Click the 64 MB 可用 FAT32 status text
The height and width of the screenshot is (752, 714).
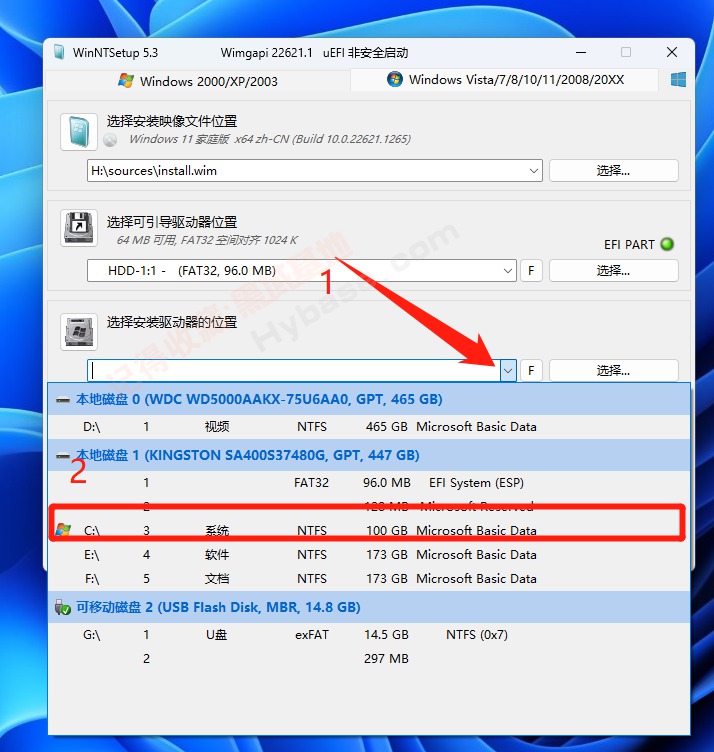207,240
